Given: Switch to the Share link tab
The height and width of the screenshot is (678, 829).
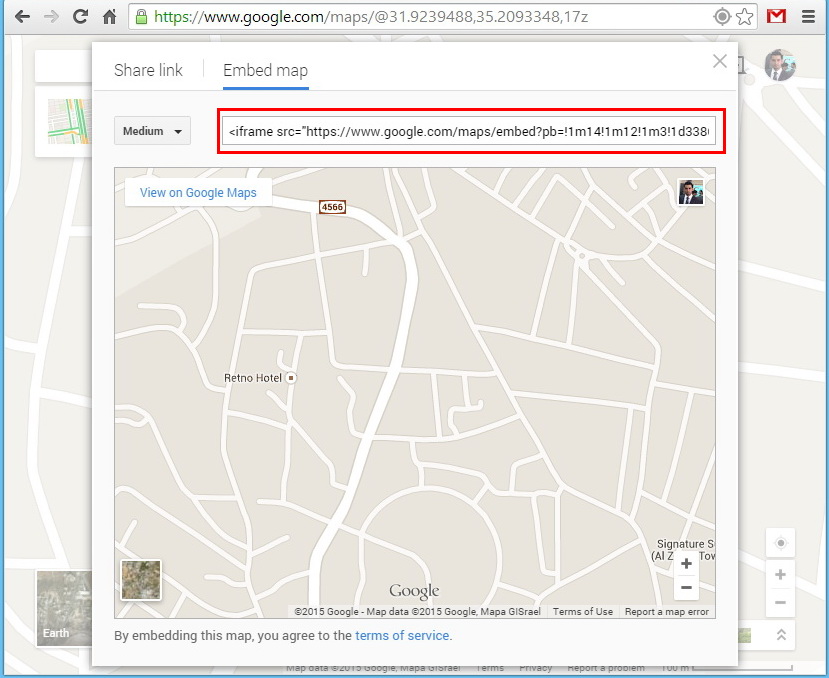Looking at the screenshot, I should click(x=148, y=70).
